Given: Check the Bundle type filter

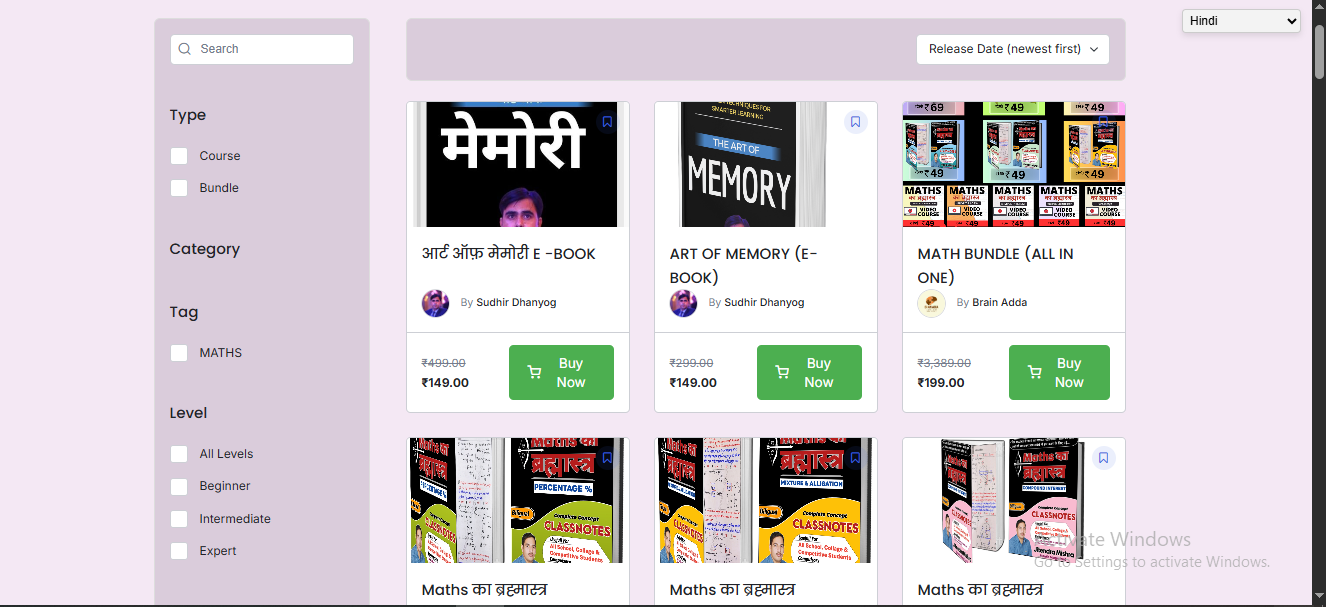Looking at the screenshot, I should tap(179, 188).
